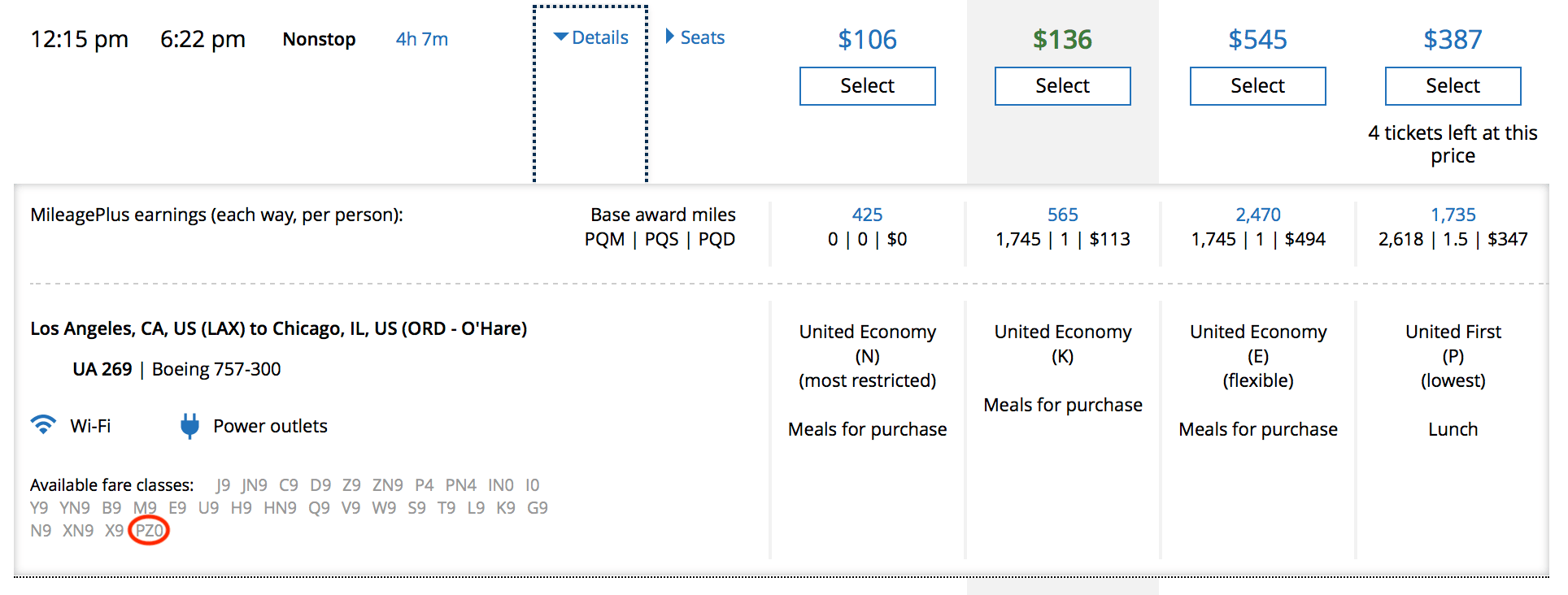
Task: Select the $387 United First fare
Action: 1453,86
